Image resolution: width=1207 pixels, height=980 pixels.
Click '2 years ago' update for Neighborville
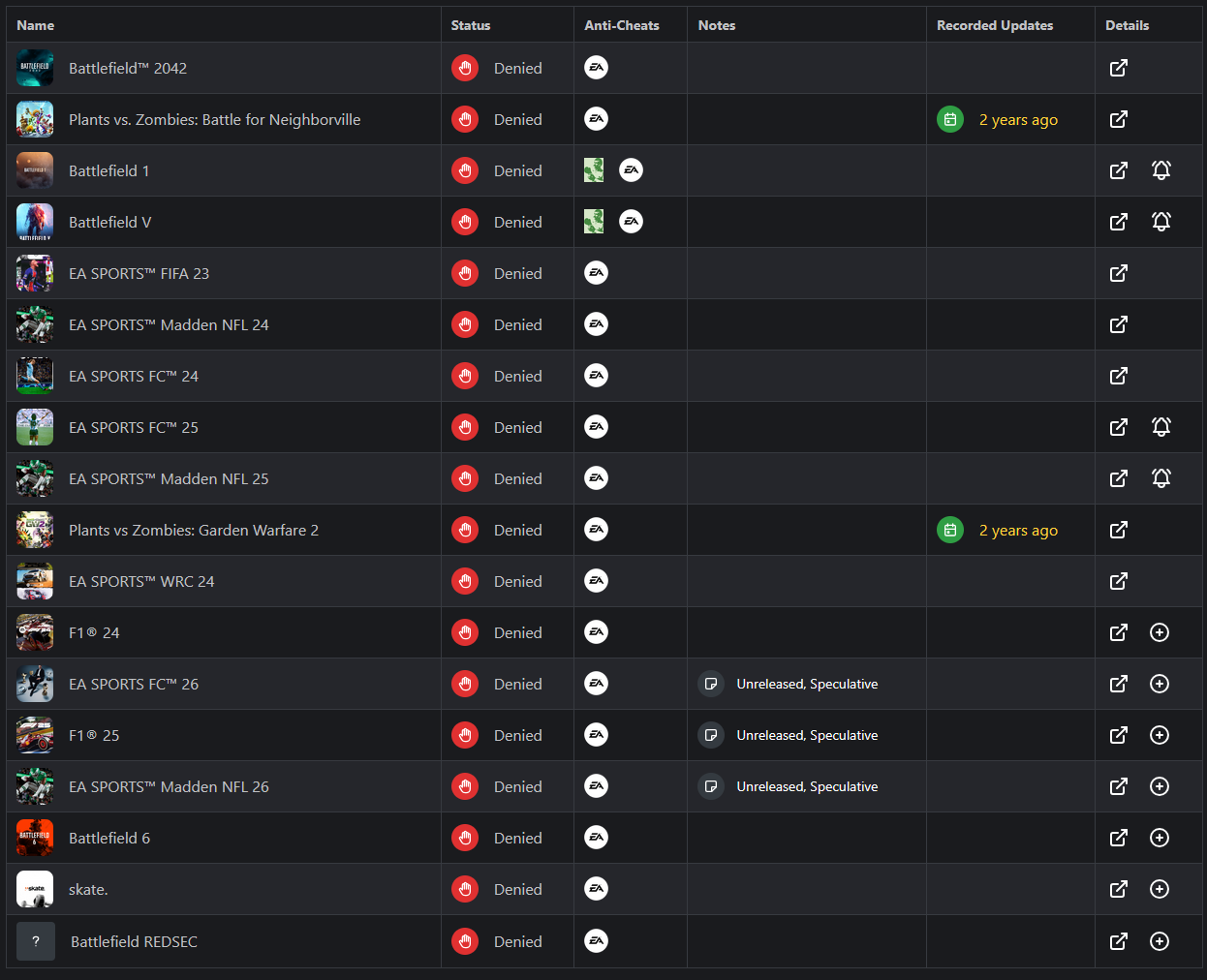point(1018,120)
